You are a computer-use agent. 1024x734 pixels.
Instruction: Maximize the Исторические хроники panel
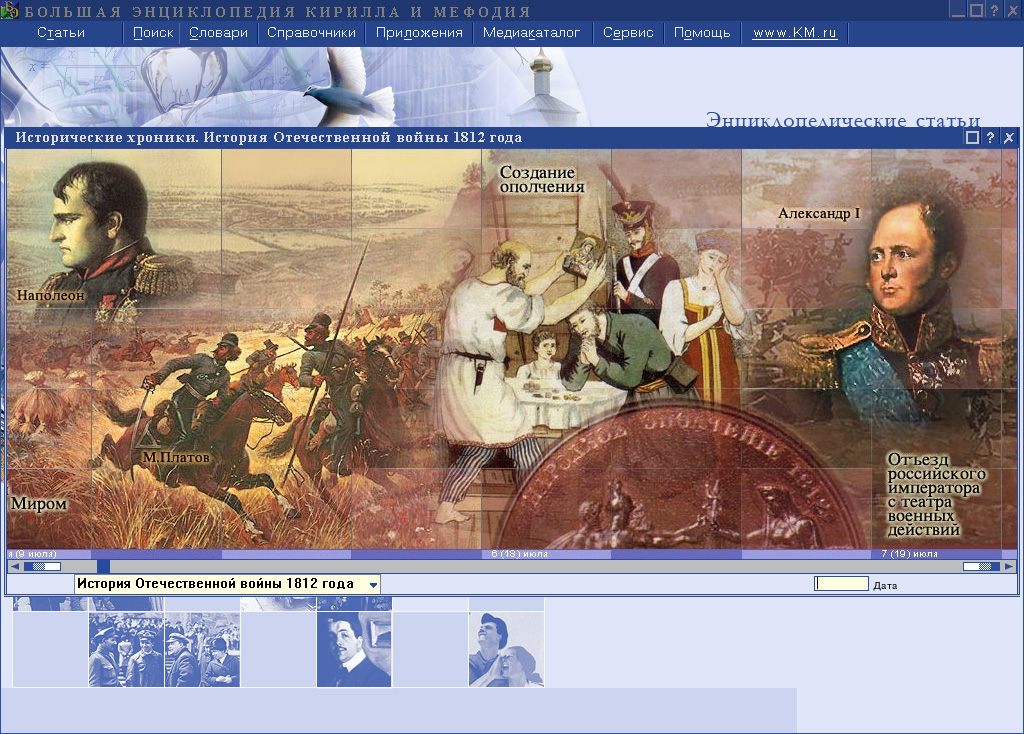tap(972, 137)
